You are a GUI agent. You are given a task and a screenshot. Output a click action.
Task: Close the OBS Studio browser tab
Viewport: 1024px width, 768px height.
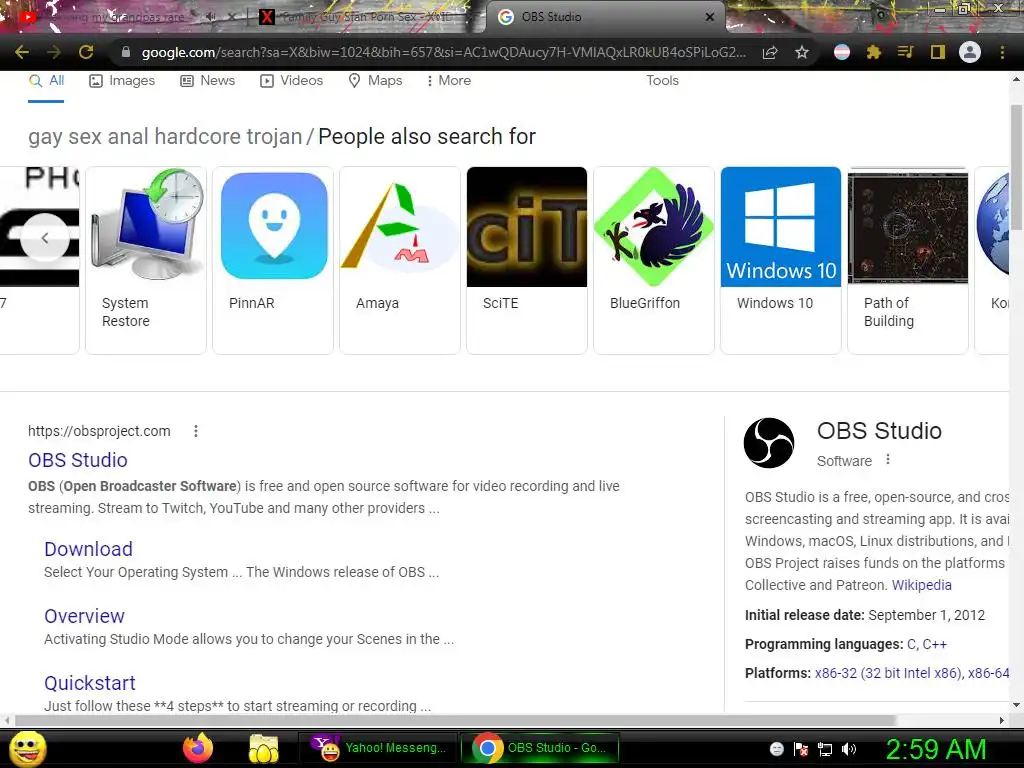710,17
